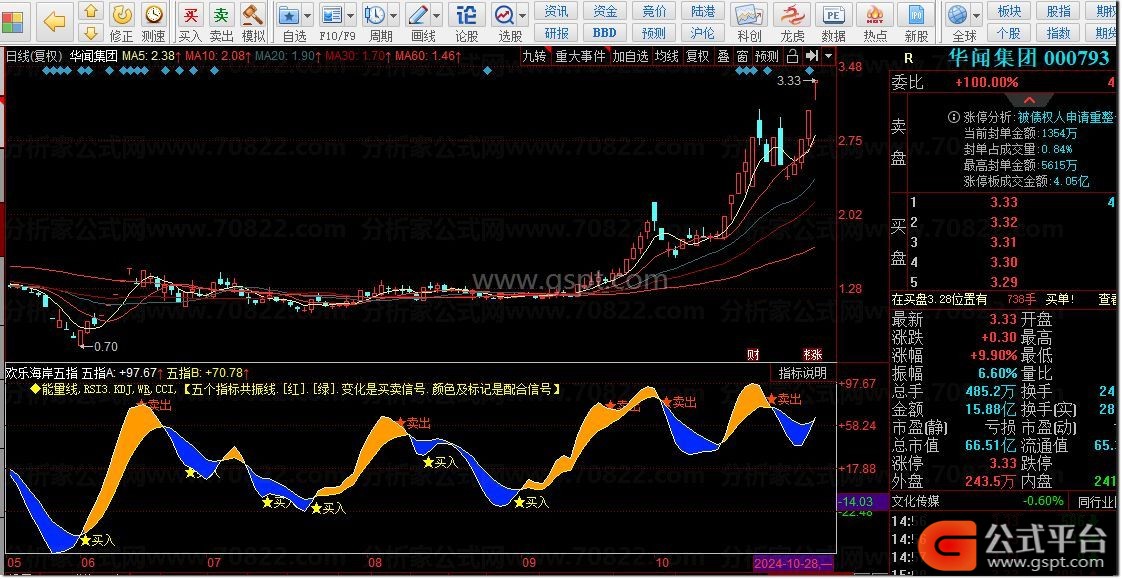The height and width of the screenshot is (579, 1123).
Task: Open the chart toolbar overflow dropdown arrow
Action: 829,56
